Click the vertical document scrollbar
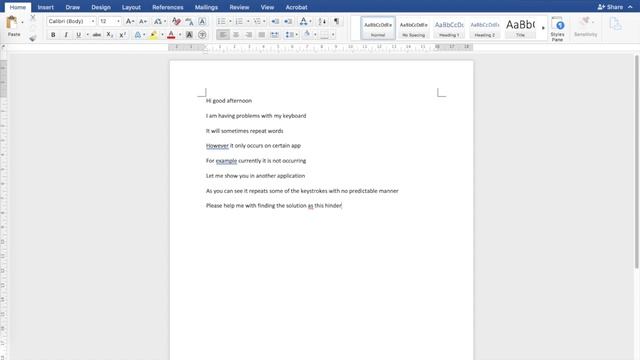Screen dimensions: 640x360 (x=637, y=162)
